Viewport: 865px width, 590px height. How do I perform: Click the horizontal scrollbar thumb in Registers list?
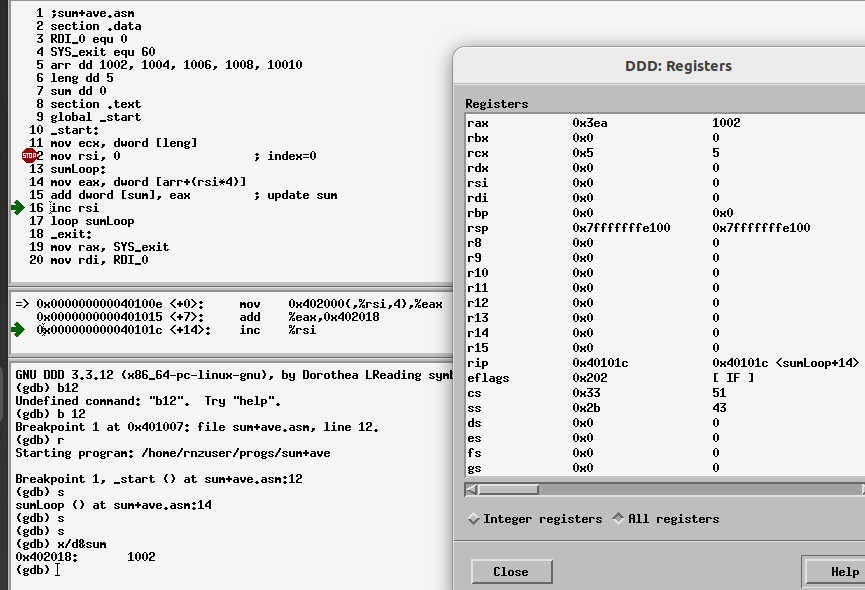[x=509, y=489]
